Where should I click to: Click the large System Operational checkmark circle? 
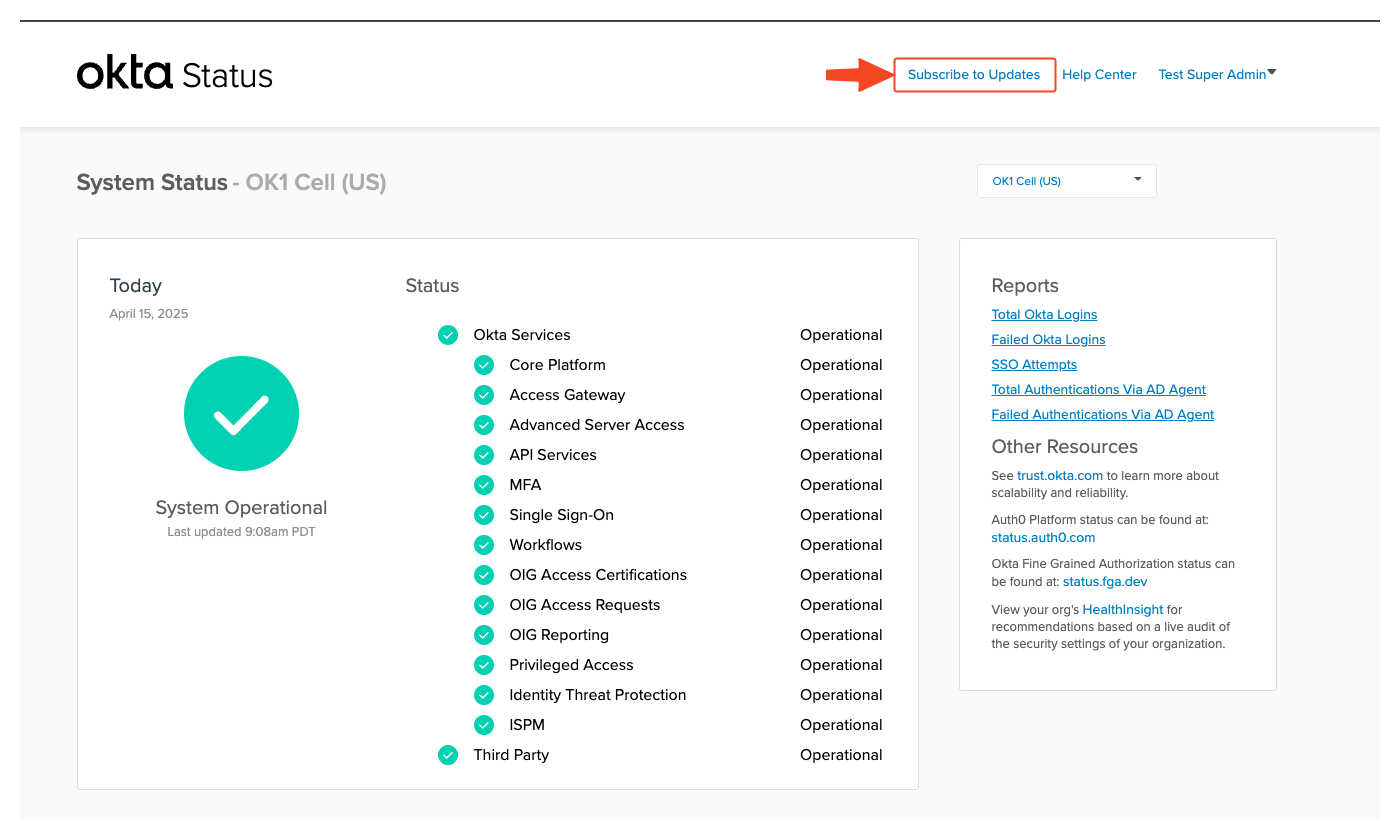pos(241,413)
